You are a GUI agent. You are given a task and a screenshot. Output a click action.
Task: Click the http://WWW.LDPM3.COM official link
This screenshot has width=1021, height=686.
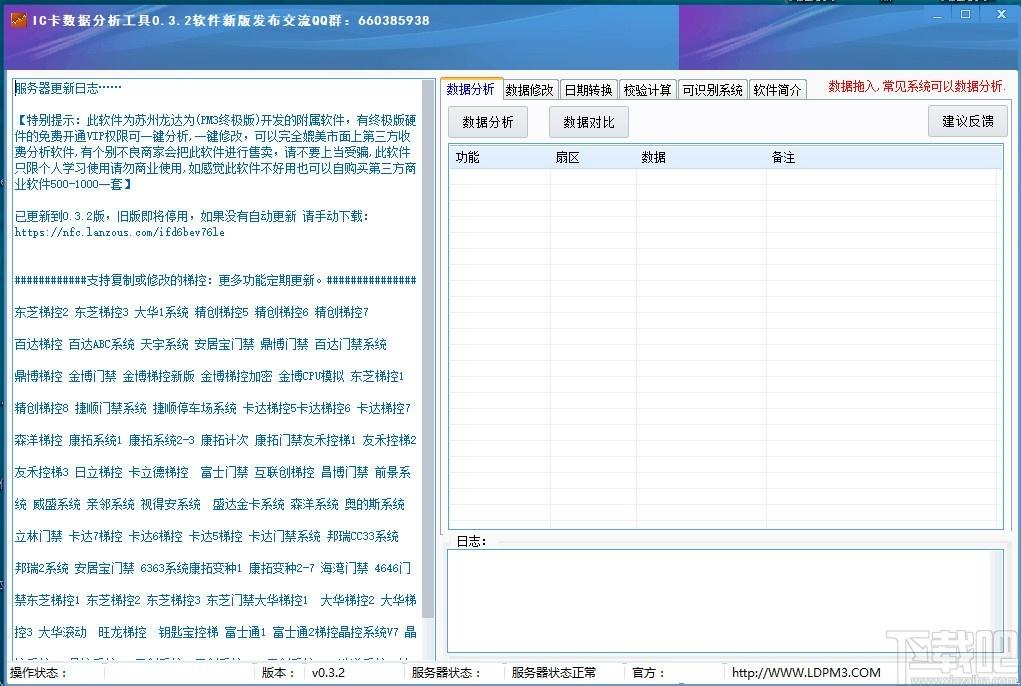[x=806, y=672]
